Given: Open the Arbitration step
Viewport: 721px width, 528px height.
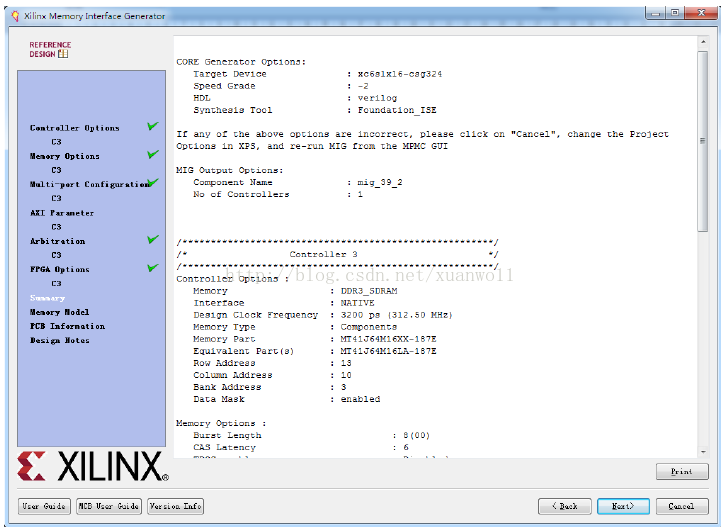Looking at the screenshot, I should [x=57, y=241].
